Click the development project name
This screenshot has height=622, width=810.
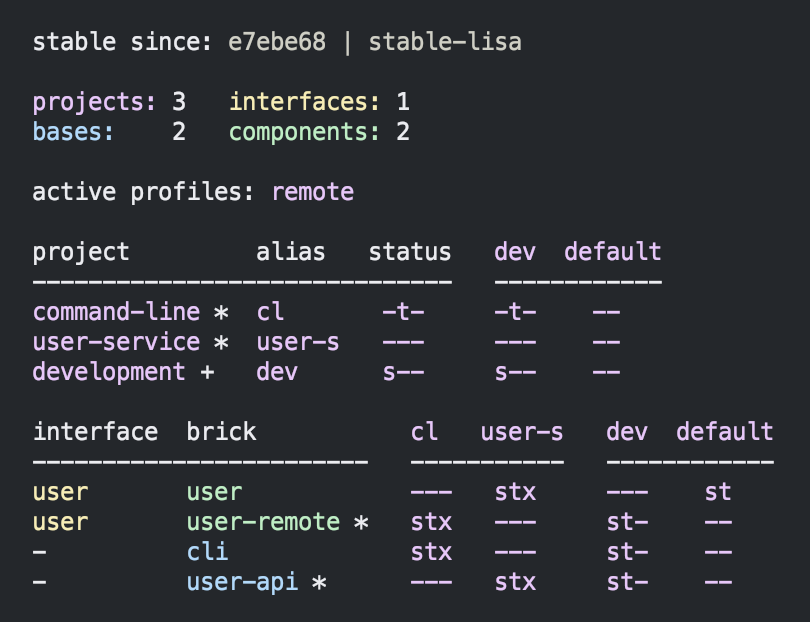tap(109, 372)
